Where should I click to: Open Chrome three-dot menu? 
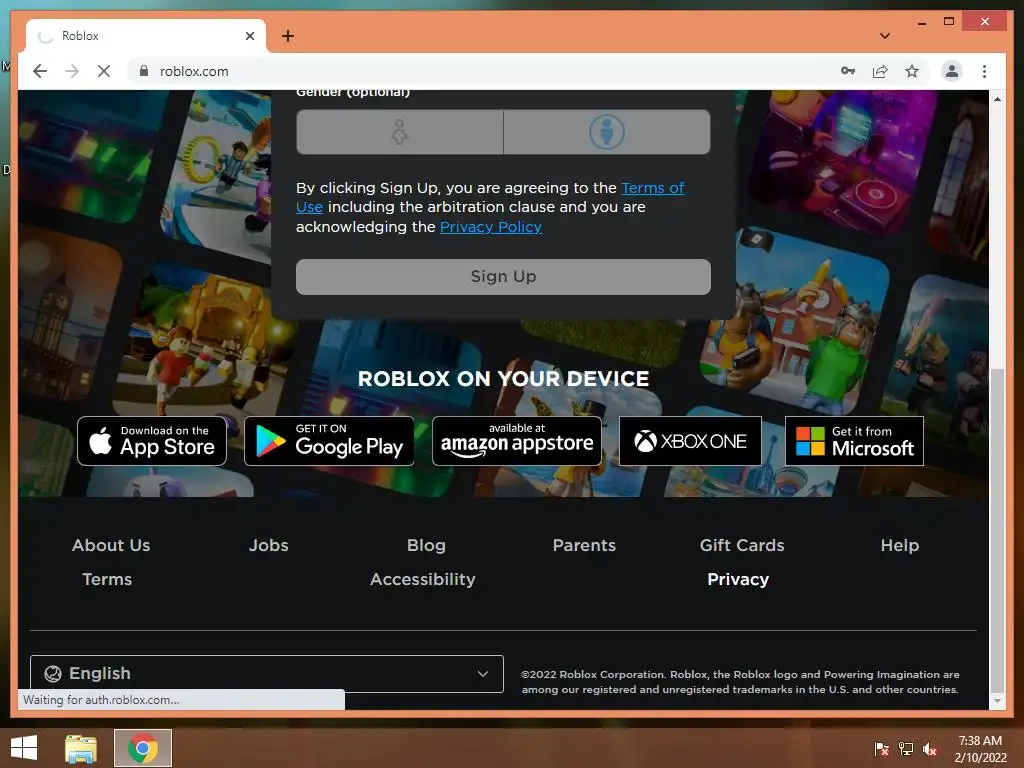point(984,71)
